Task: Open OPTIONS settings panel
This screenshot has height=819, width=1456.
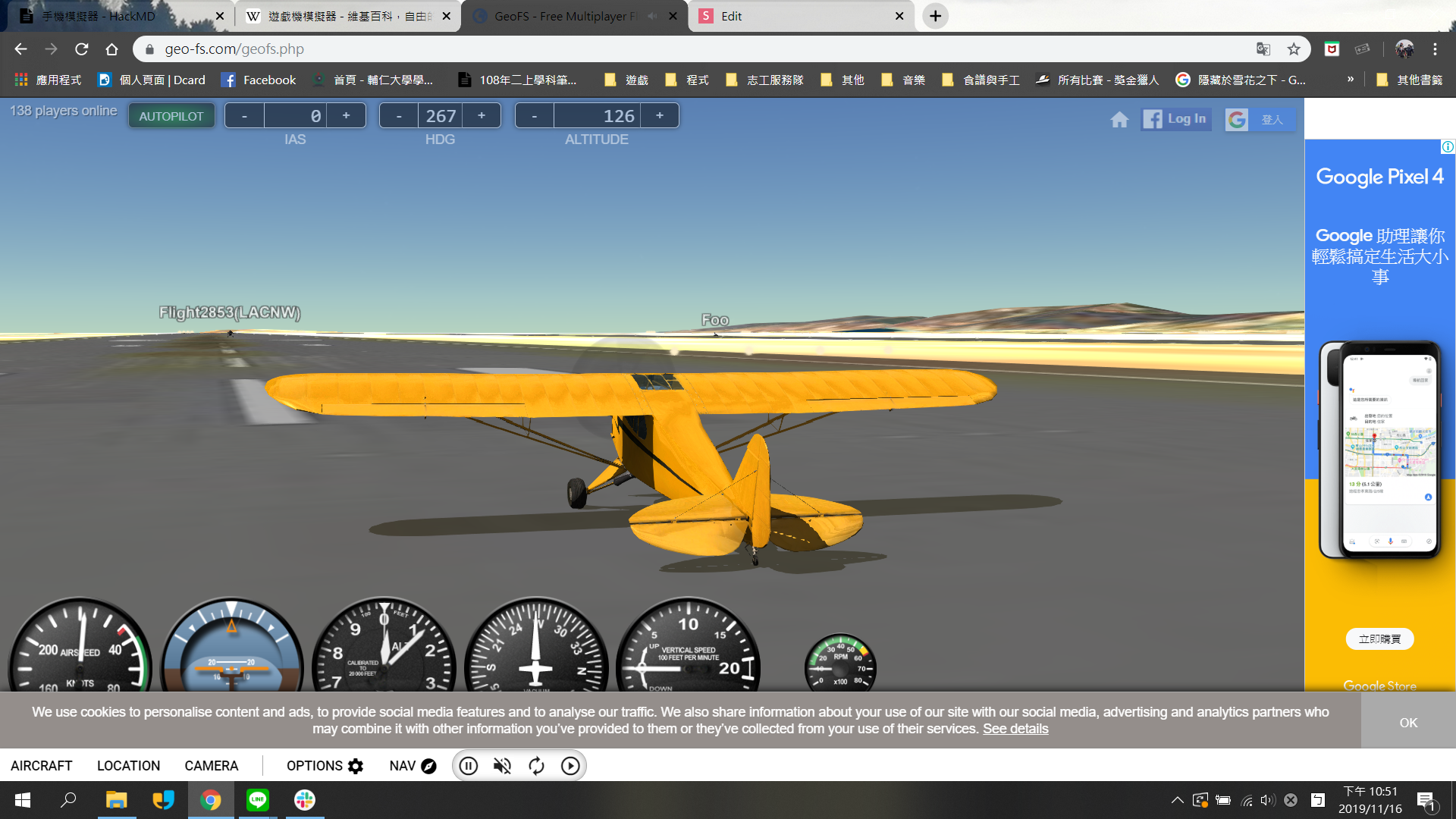Action: (x=325, y=766)
